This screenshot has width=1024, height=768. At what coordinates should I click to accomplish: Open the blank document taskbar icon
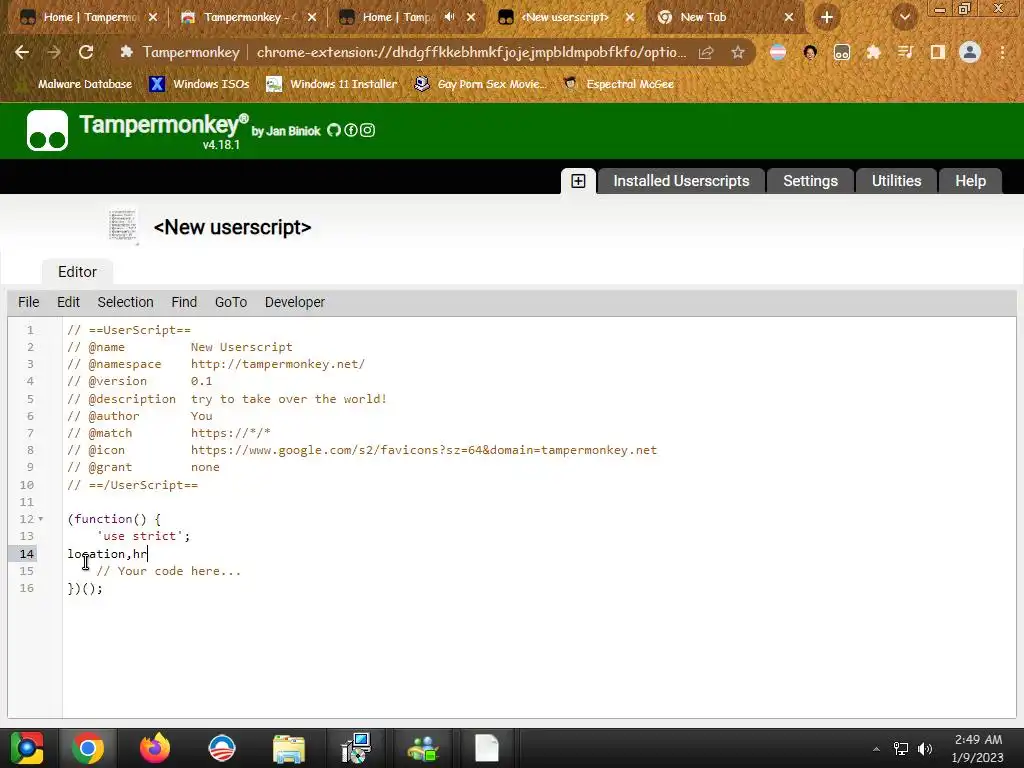click(487, 748)
